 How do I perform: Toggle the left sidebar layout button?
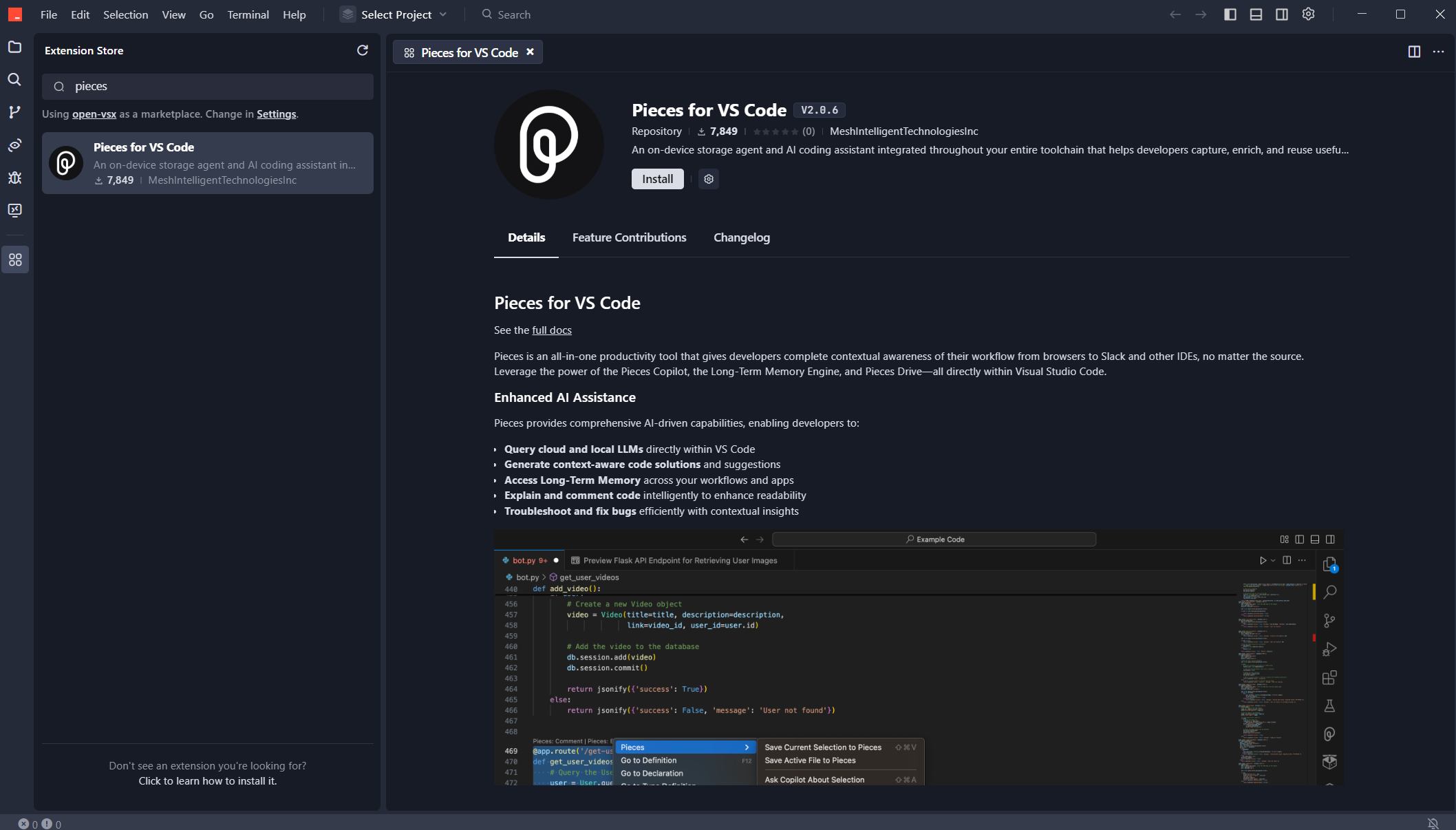(1230, 14)
